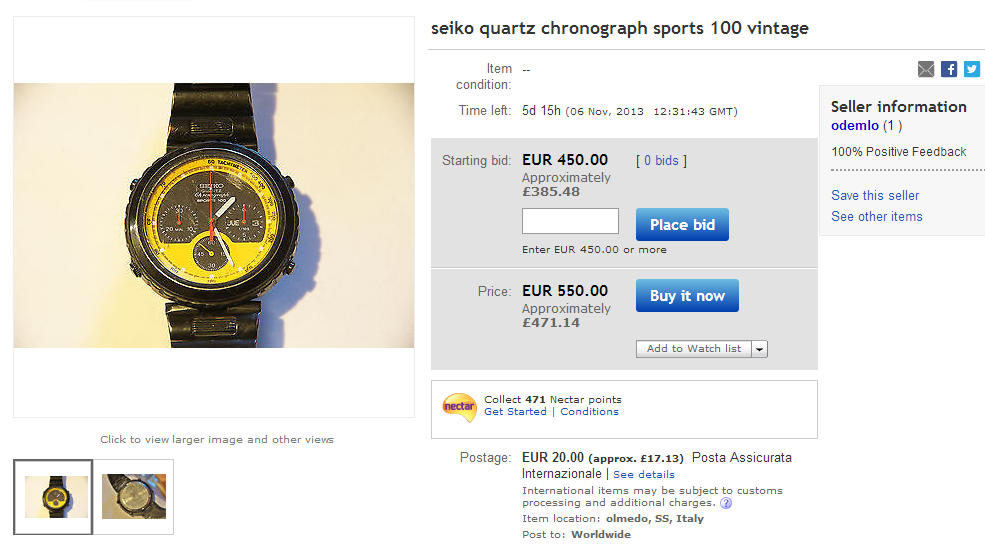The height and width of the screenshot is (548, 985).
Task: Click seller feedback score 1
Action: (892, 126)
